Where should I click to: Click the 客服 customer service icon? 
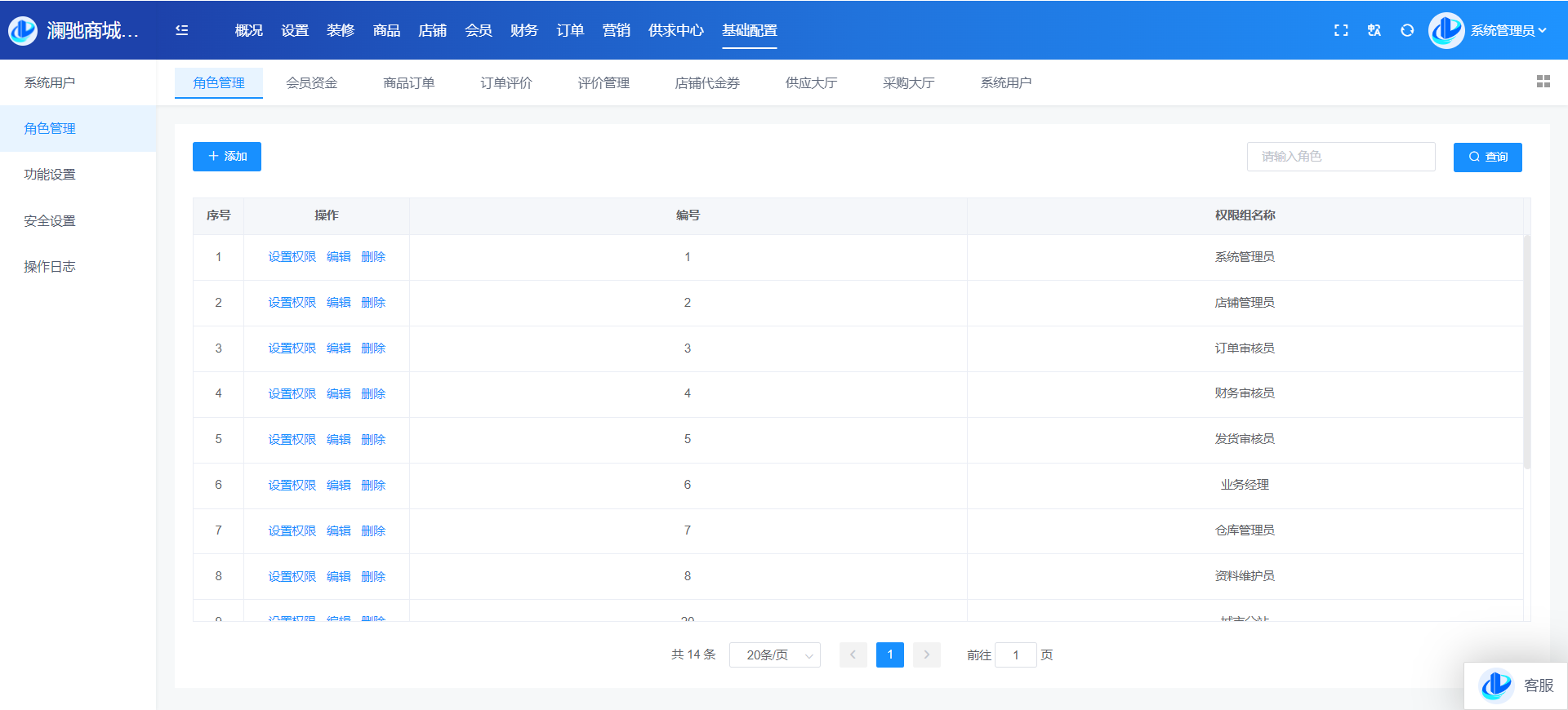1496,686
